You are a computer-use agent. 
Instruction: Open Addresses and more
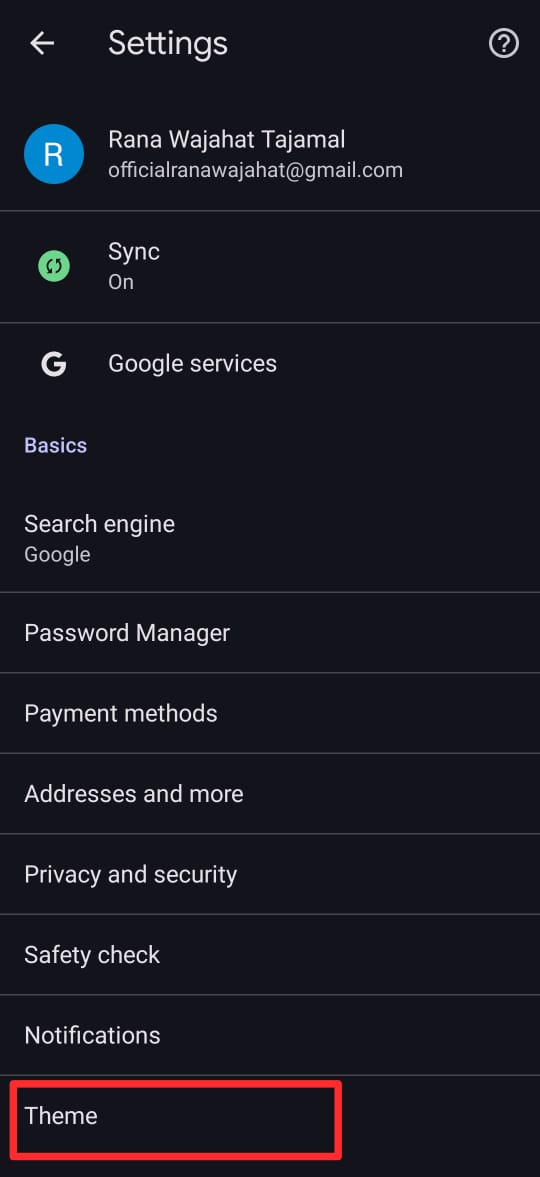(270, 793)
